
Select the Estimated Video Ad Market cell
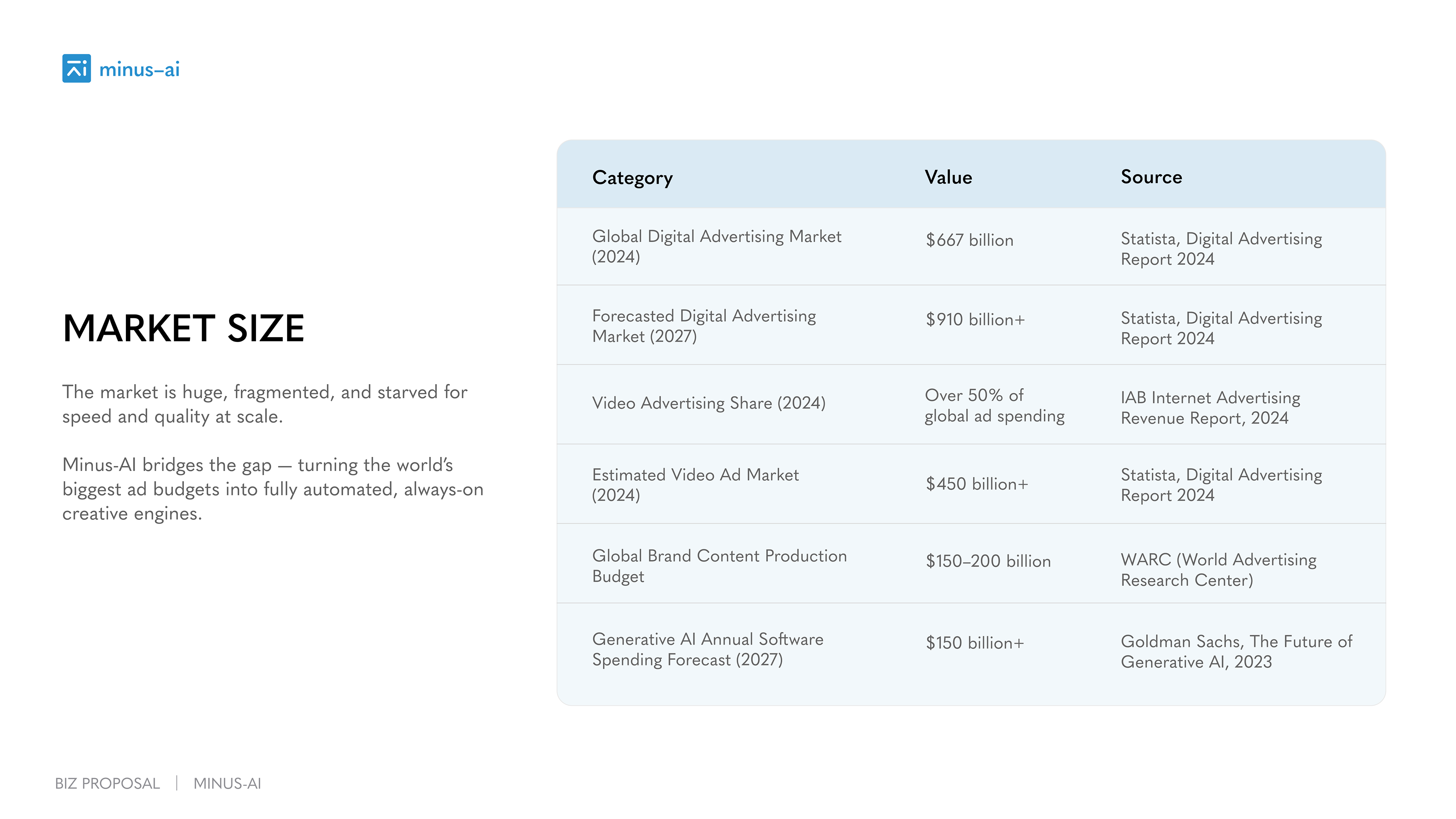click(x=695, y=485)
